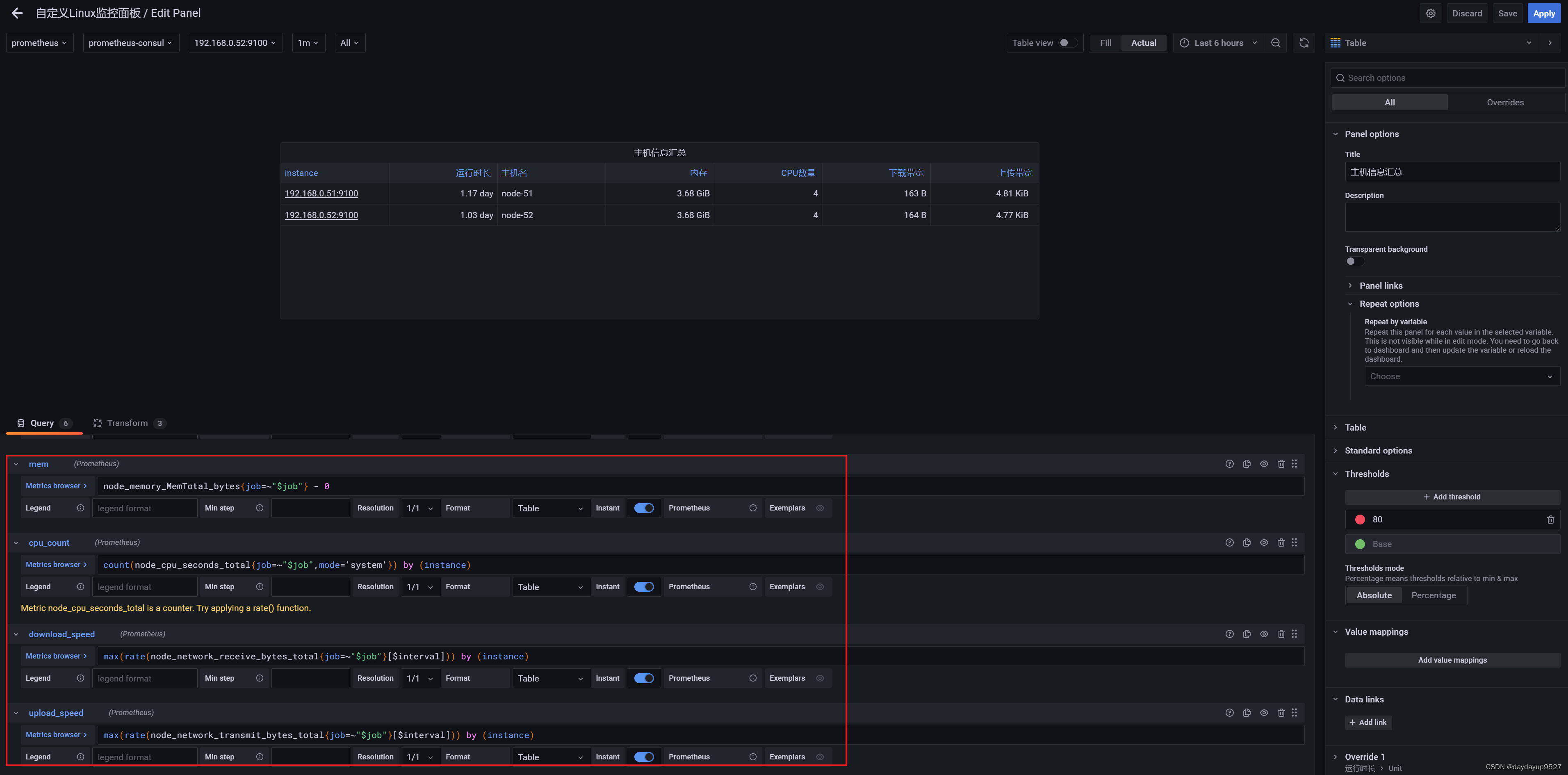The image size is (1568, 775).
Task: Duplicate the mem query
Action: click(1247, 464)
